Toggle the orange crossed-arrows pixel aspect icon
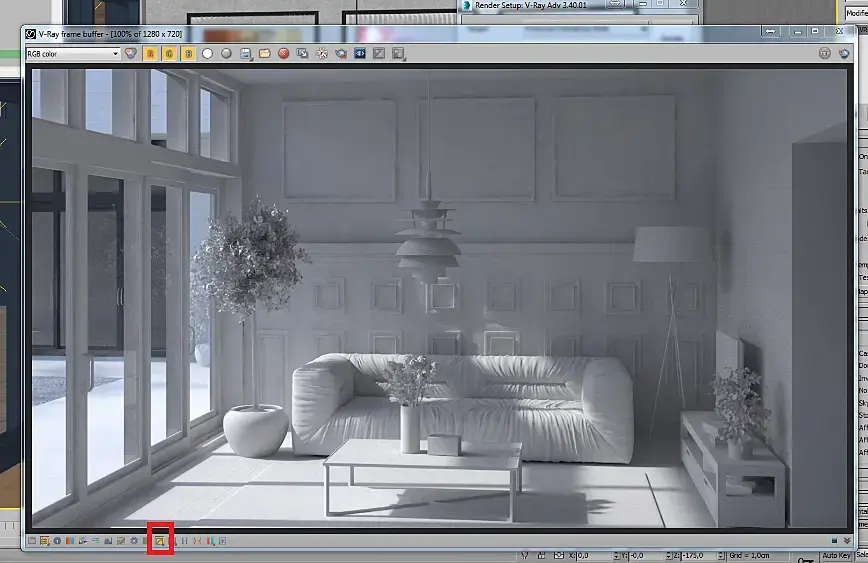The image size is (868, 563). click(x=198, y=541)
